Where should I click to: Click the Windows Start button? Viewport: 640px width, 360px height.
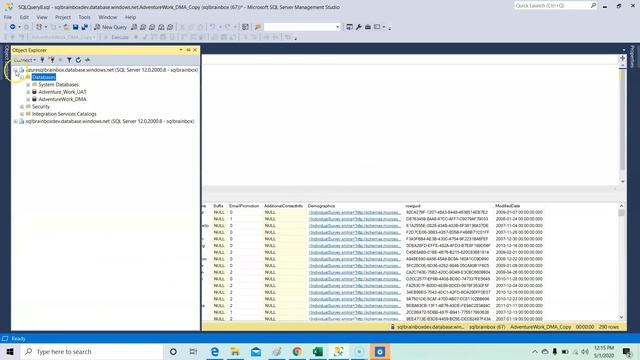(x=10, y=351)
